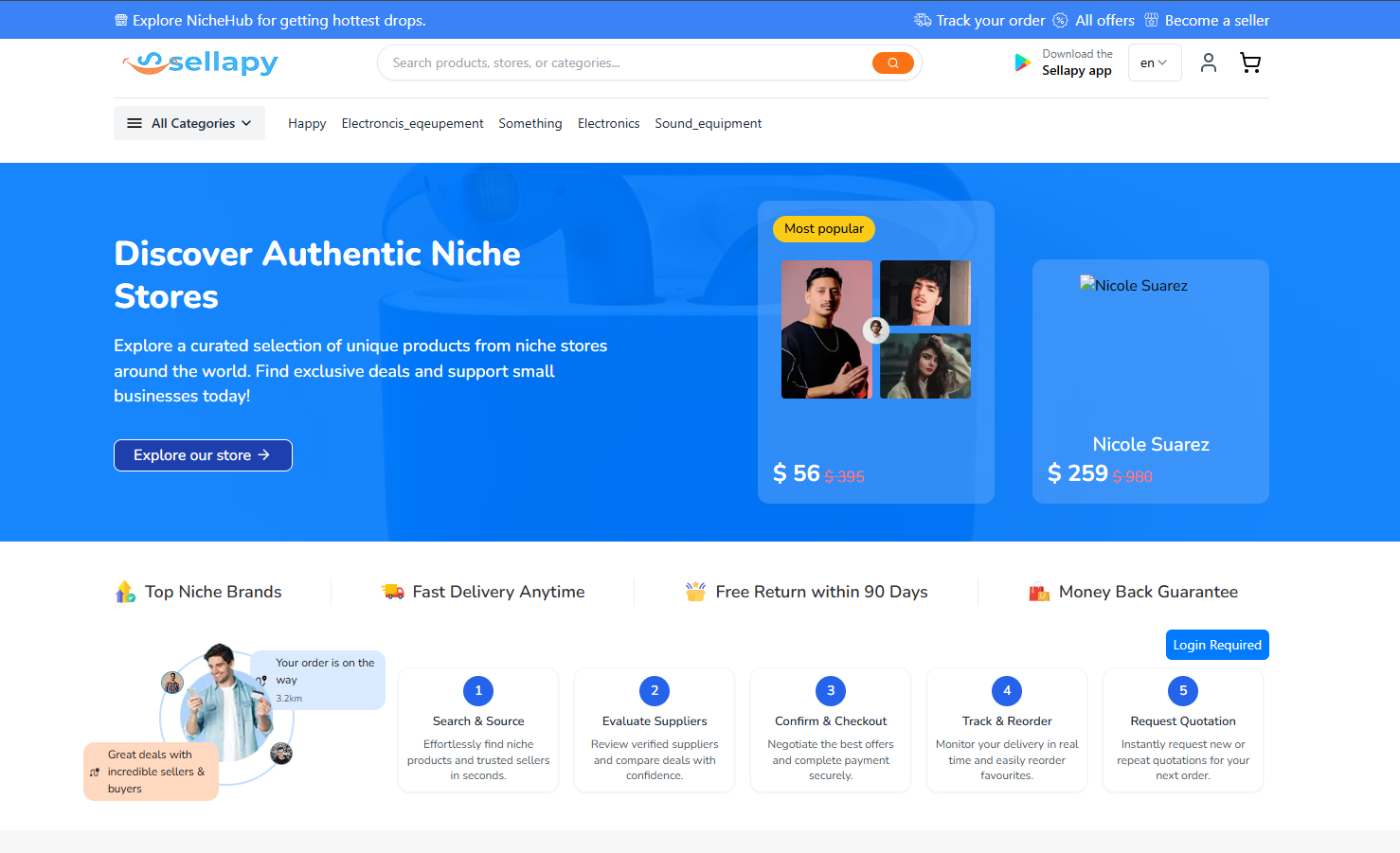Image resolution: width=1400 pixels, height=853 pixels.
Task: Click the orange search button icon
Action: (892, 62)
